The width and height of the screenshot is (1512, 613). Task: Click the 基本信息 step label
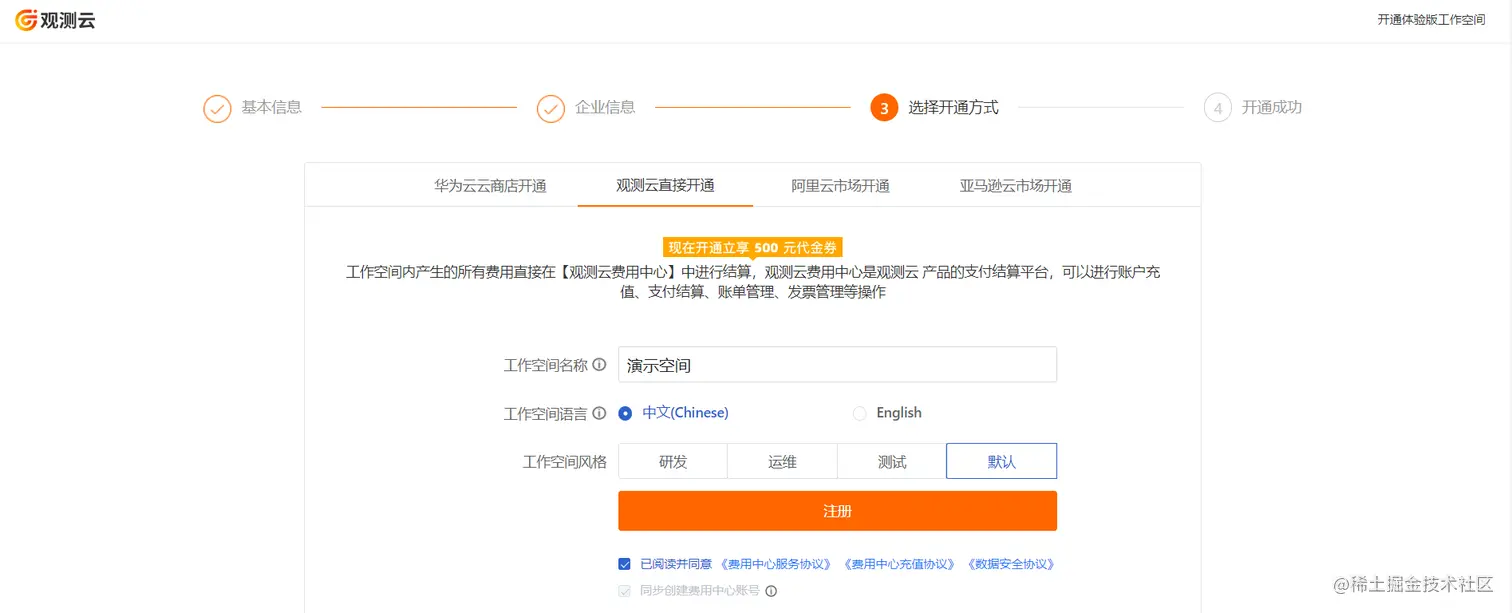pos(271,108)
